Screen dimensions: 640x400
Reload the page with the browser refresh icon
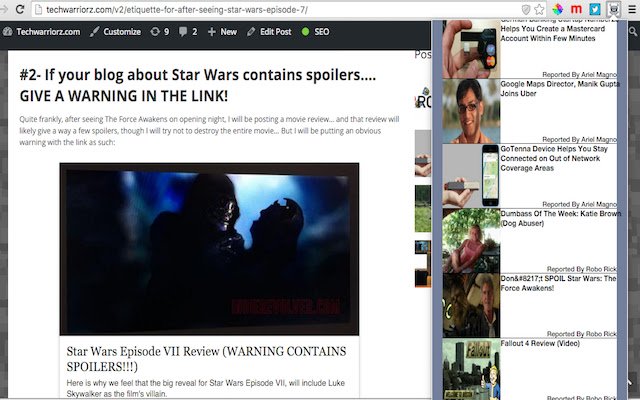click(x=19, y=9)
